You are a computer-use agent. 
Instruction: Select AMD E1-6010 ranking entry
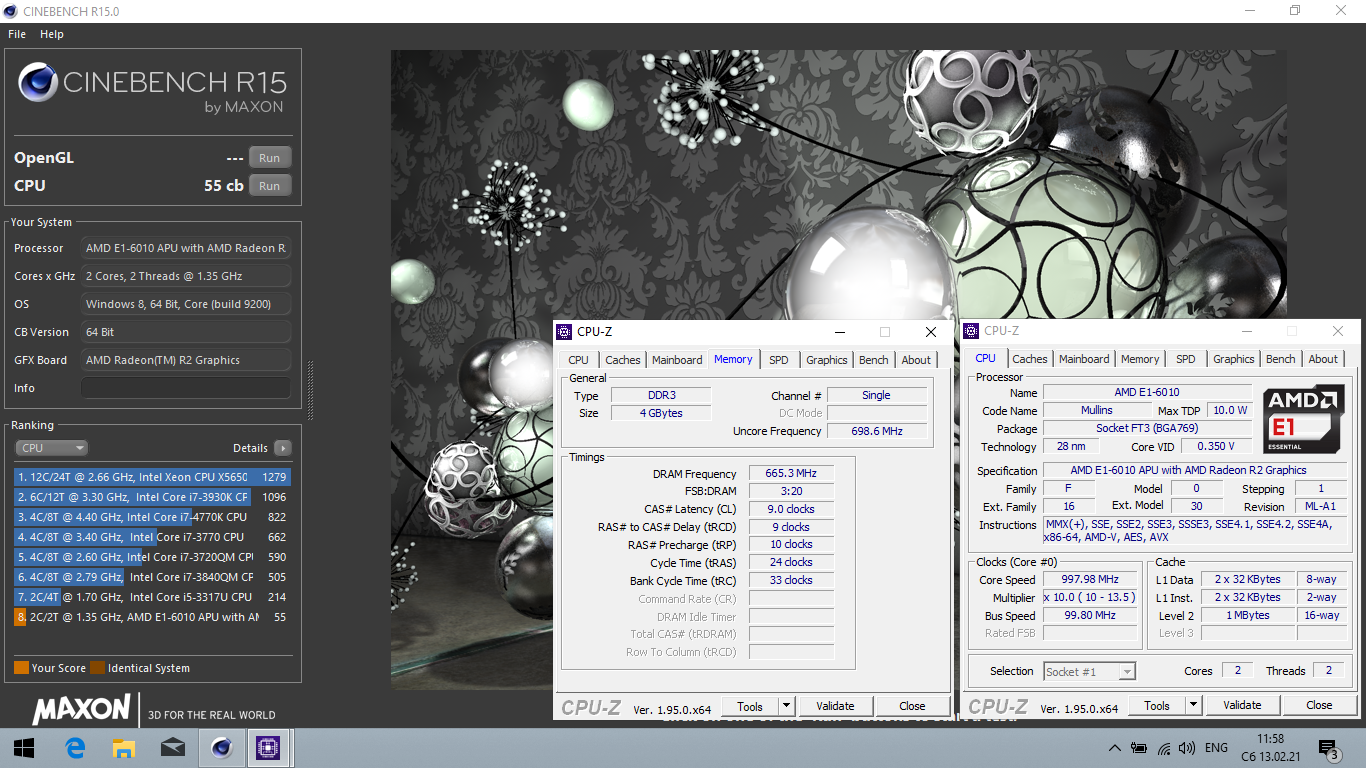(152, 617)
